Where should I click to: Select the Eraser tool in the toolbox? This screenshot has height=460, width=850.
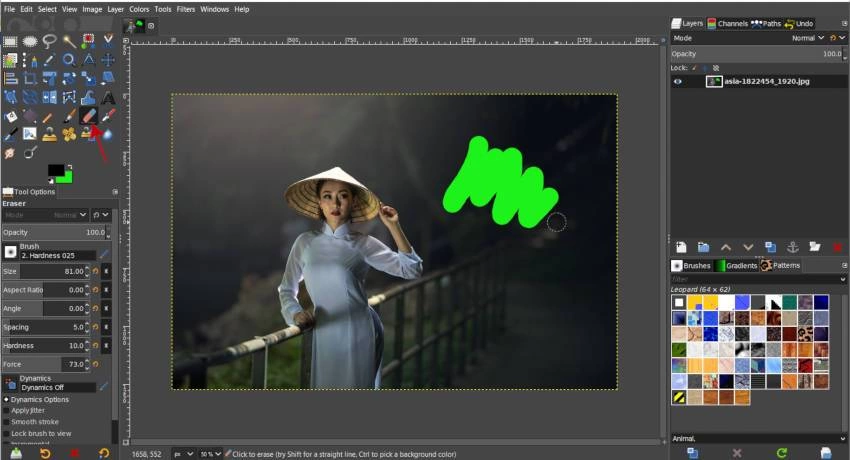point(88,116)
